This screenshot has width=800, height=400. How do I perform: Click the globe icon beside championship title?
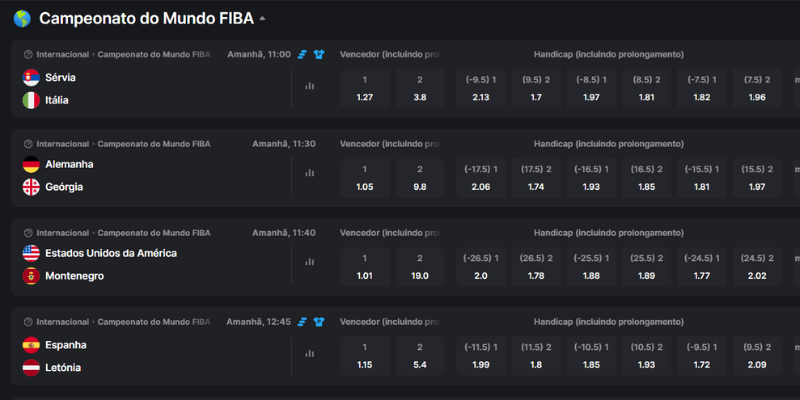tap(22, 19)
